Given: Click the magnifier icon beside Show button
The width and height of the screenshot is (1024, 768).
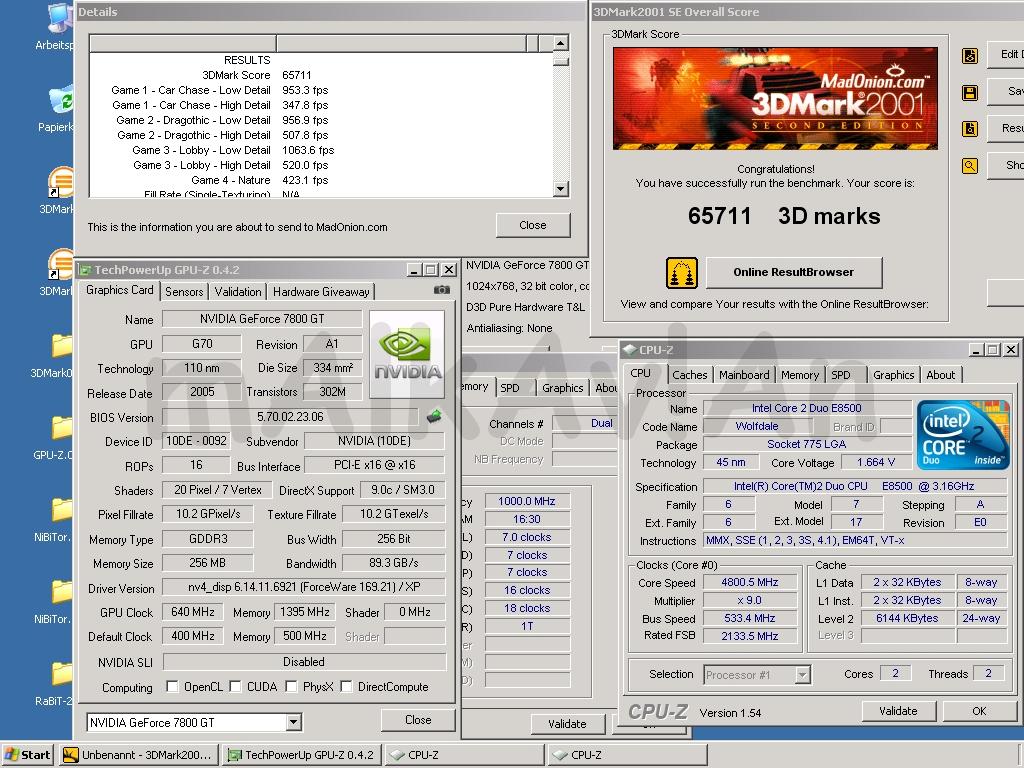Looking at the screenshot, I should click(x=970, y=166).
